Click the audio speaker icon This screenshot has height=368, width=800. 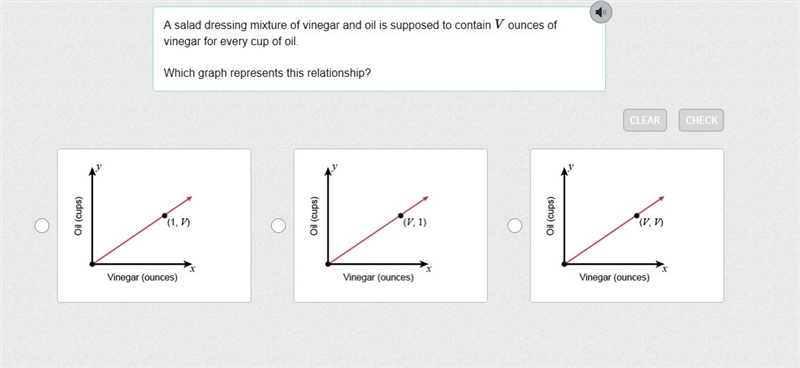tap(601, 12)
